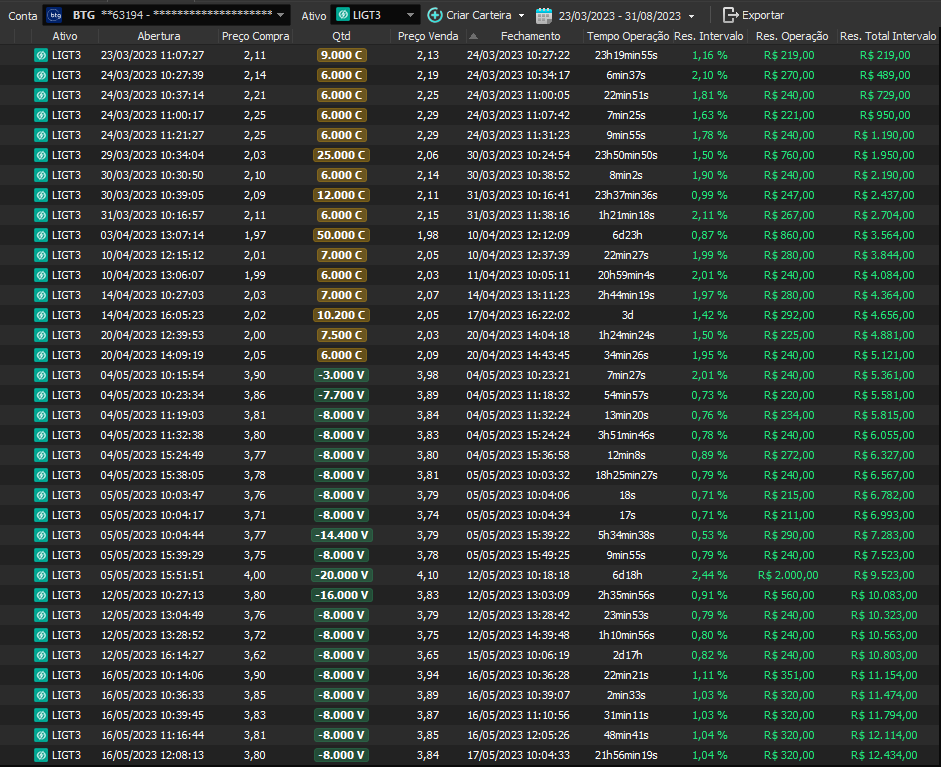Open the Criar Carteira dropdown arrow

tap(521, 15)
